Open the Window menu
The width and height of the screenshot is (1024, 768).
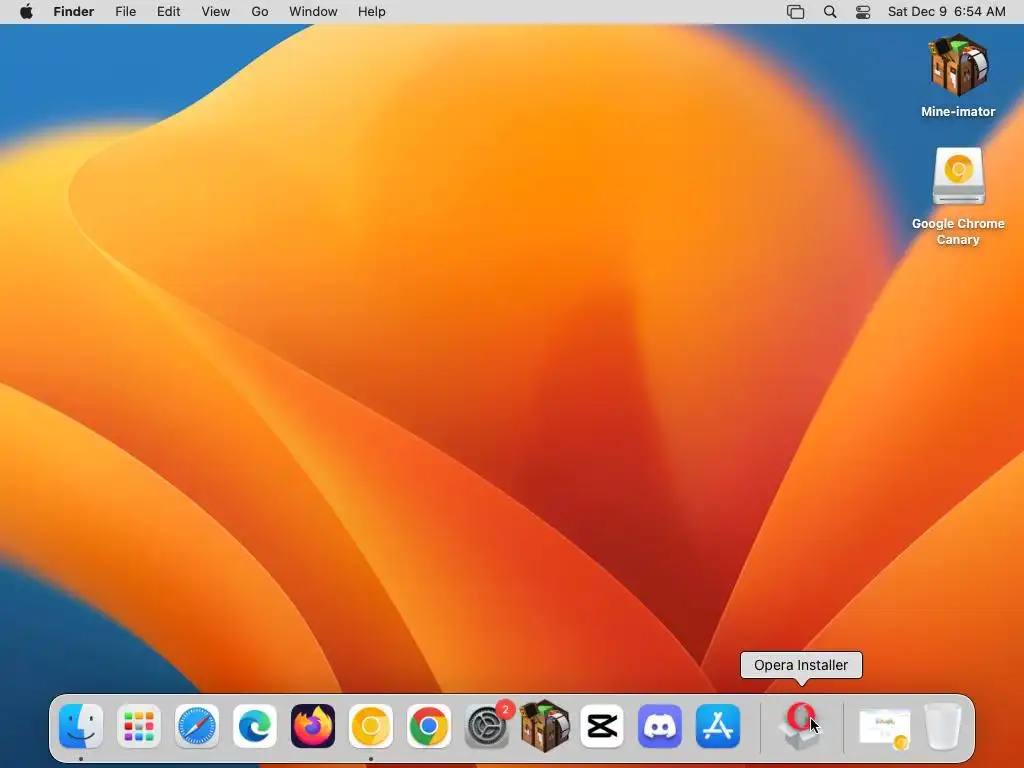pos(313,12)
